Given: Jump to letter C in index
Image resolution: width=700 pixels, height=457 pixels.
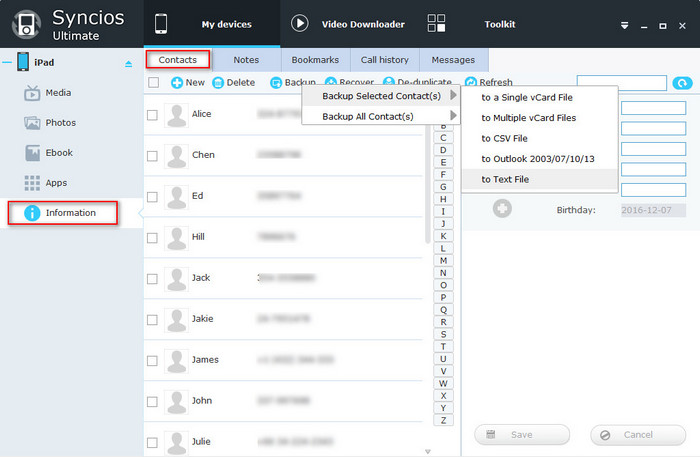Looking at the screenshot, I should (x=443, y=138).
